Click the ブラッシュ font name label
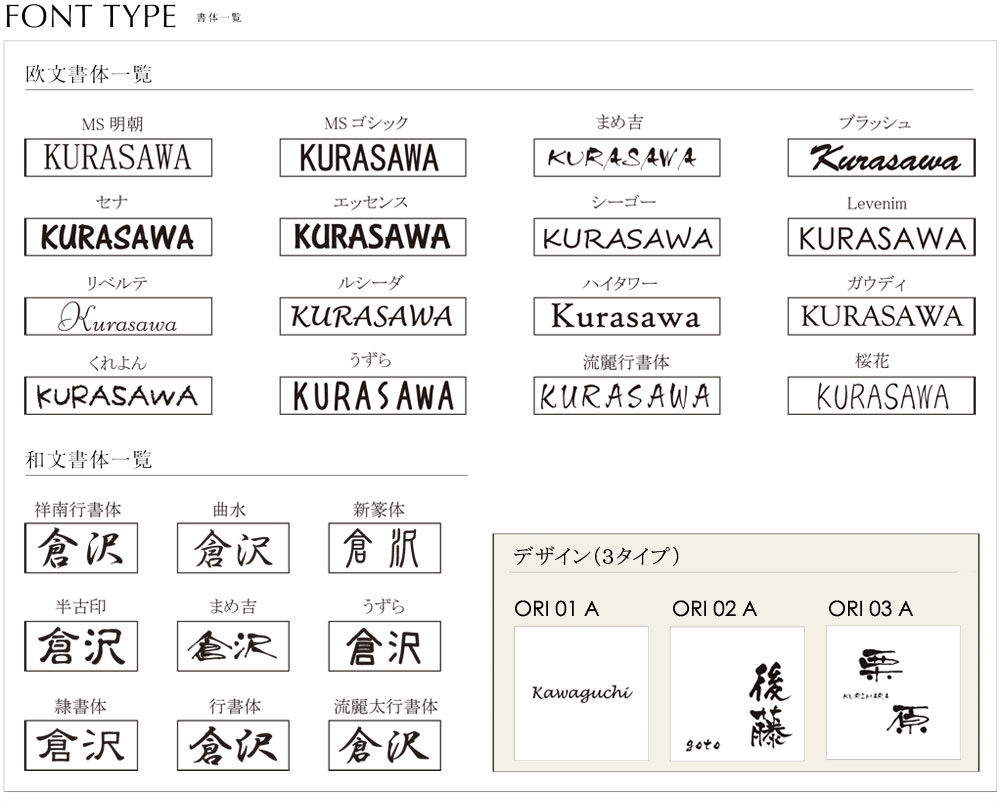The width and height of the screenshot is (1000, 802). (874, 123)
